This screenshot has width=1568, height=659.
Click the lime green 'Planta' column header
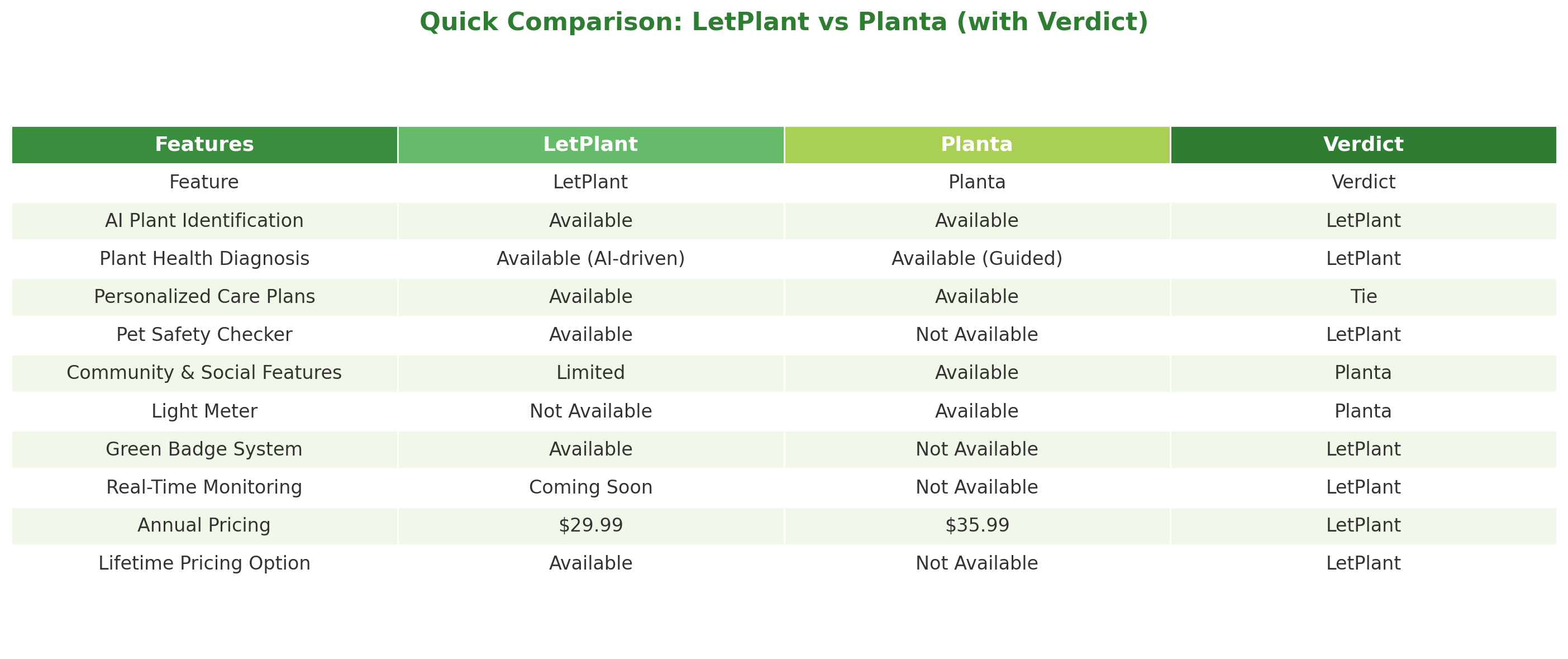coord(977,145)
